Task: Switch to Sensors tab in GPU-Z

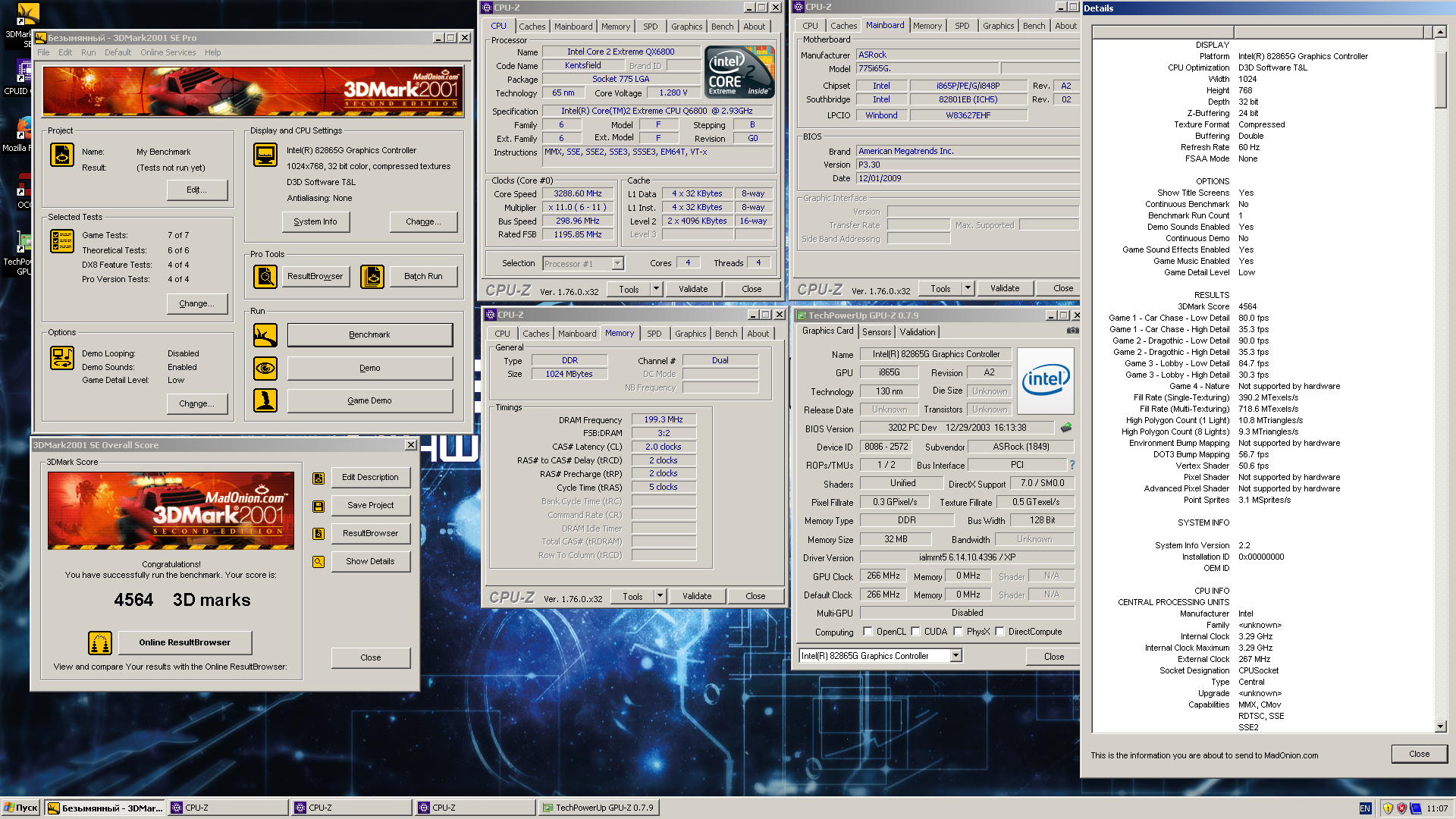Action: 877,332
